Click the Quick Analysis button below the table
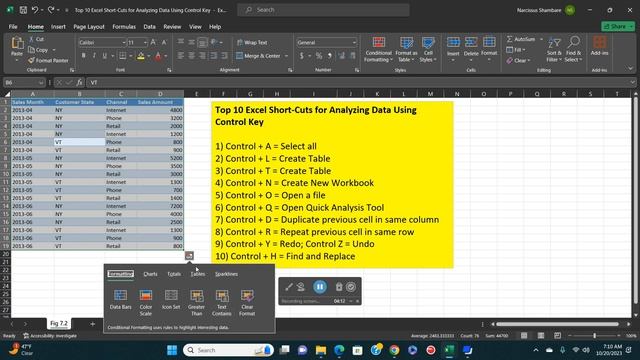The image size is (640, 360). pyautogui.click(x=189, y=256)
